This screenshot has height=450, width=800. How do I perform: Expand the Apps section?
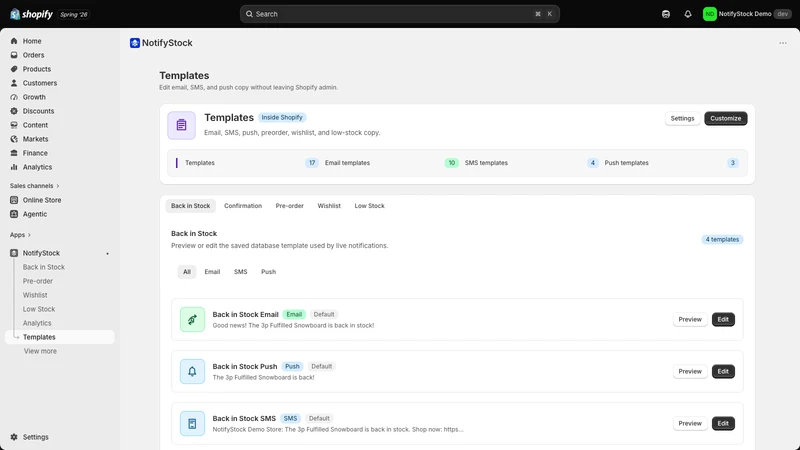point(20,235)
